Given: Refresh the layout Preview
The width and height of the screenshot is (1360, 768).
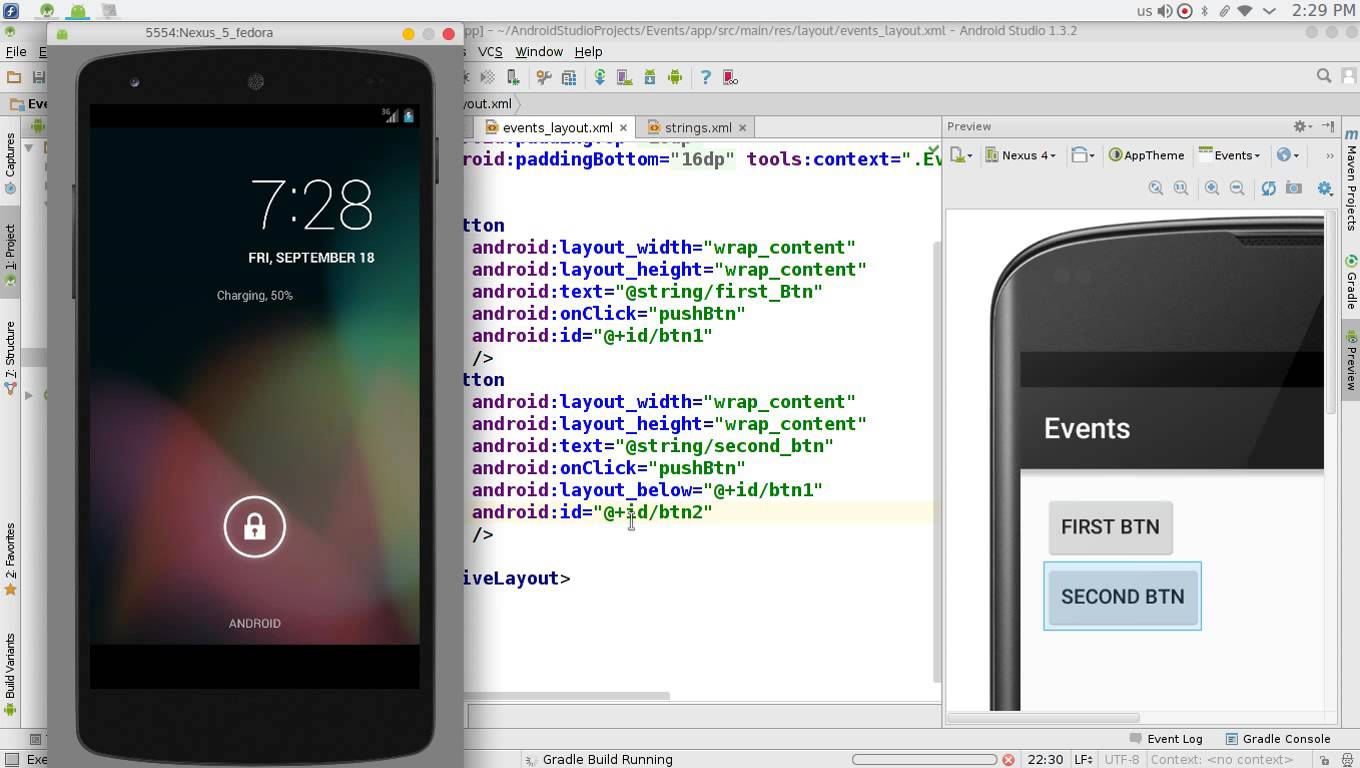Looking at the screenshot, I should click(1268, 188).
